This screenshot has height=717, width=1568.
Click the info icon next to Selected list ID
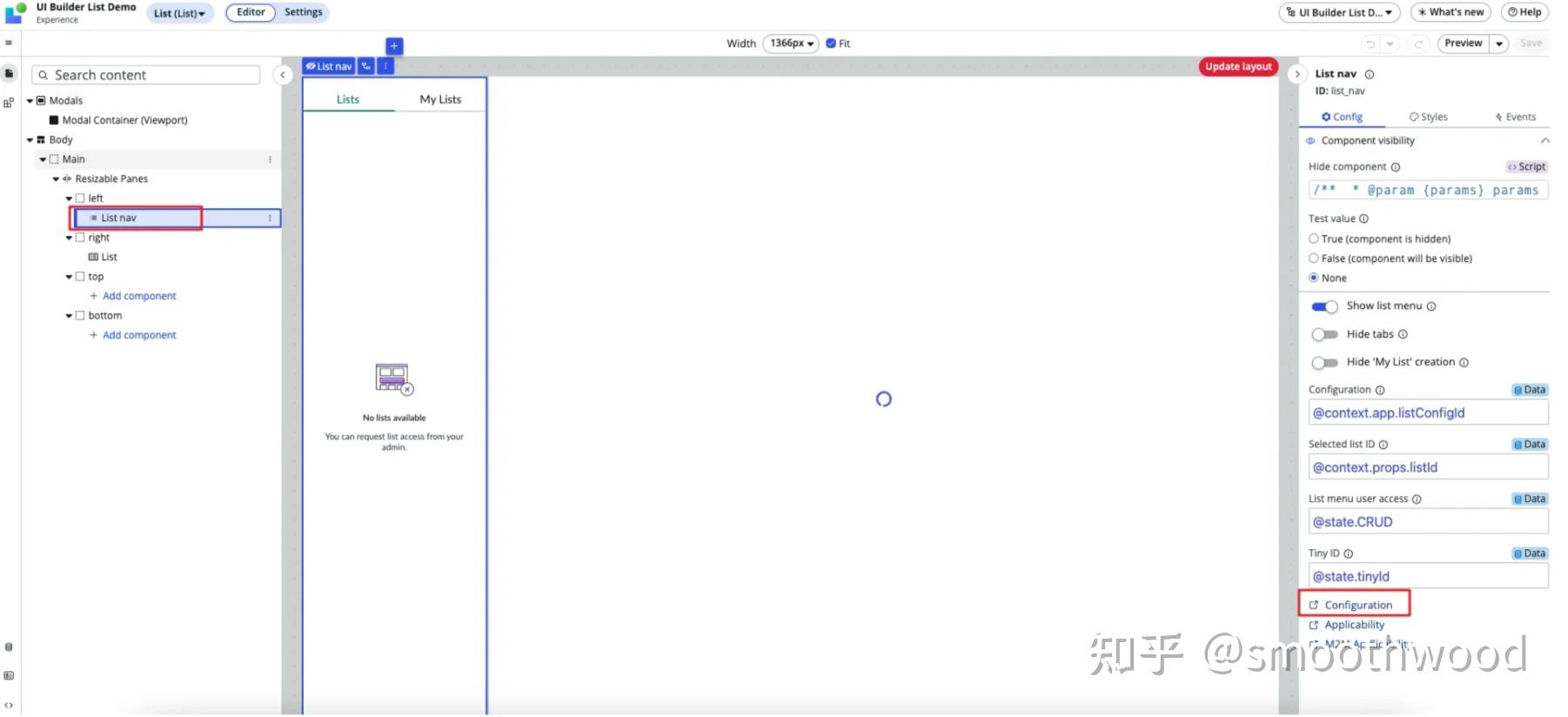[1384, 445]
